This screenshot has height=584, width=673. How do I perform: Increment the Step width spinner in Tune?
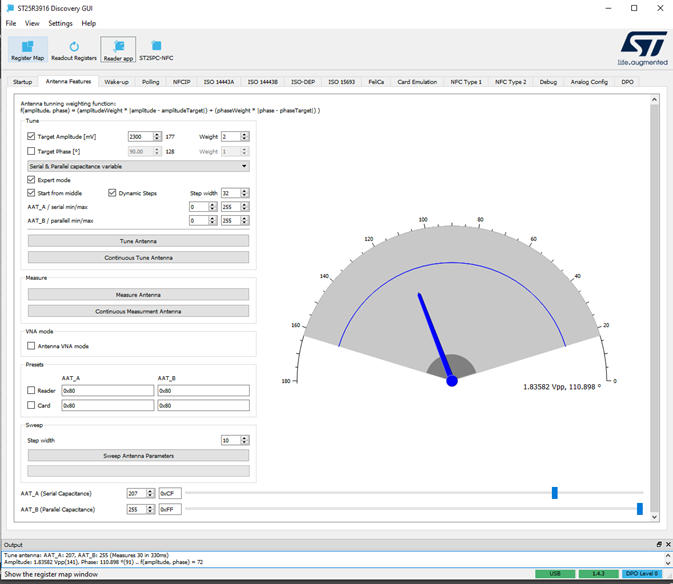click(x=245, y=190)
